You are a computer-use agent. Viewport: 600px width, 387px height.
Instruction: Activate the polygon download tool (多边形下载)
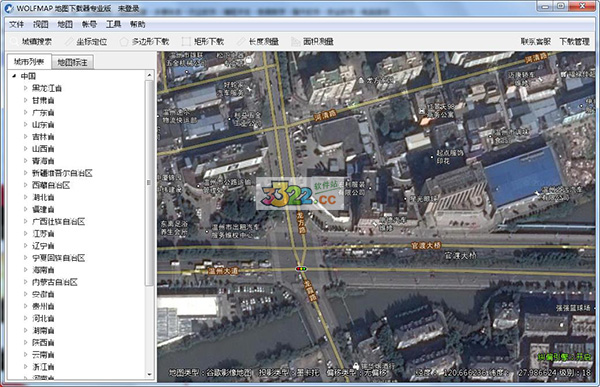point(145,41)
